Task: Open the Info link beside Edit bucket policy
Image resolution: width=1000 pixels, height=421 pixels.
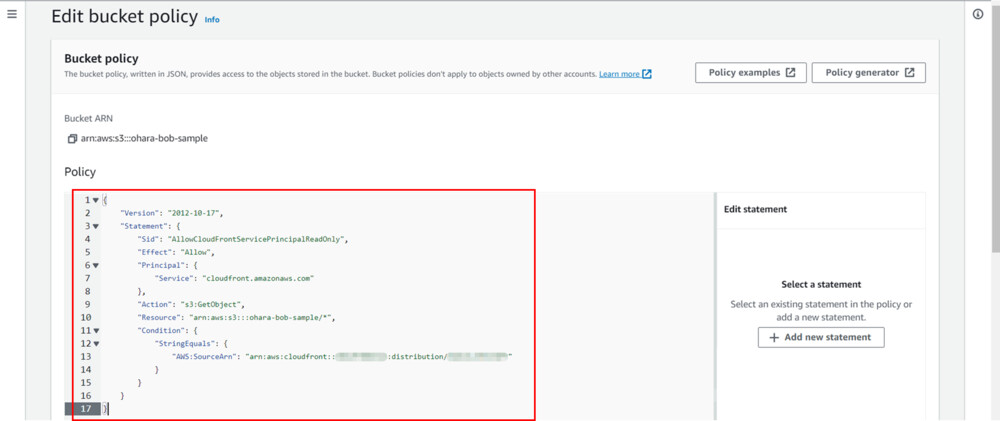Action: click(212, 20)
